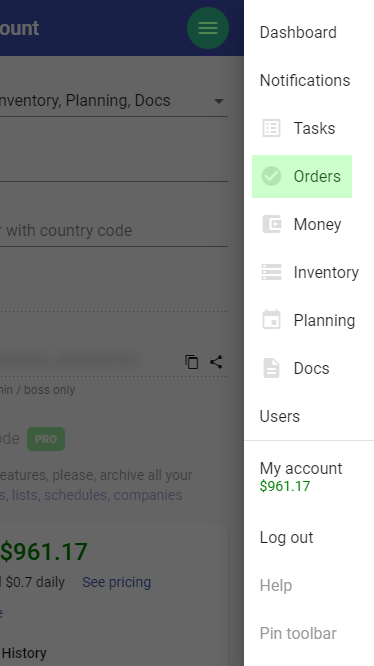The width and height of the screenshot is (374, 666).
Task: Click the Docs file icon
Action: point(271,368)
